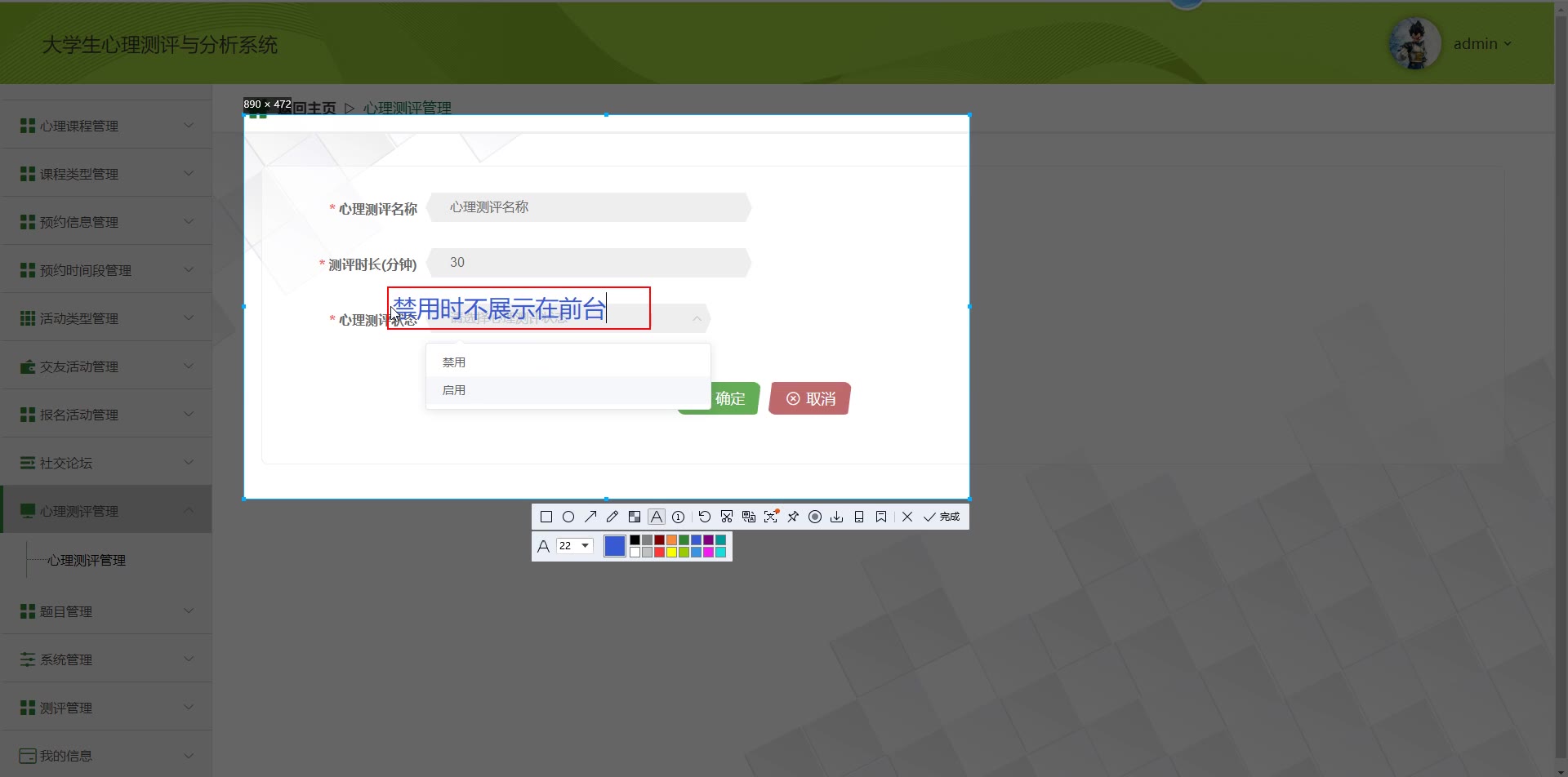The image size is (1568, 777).
Task: Pick the orange color swatch
Action: tap(671, 540)
